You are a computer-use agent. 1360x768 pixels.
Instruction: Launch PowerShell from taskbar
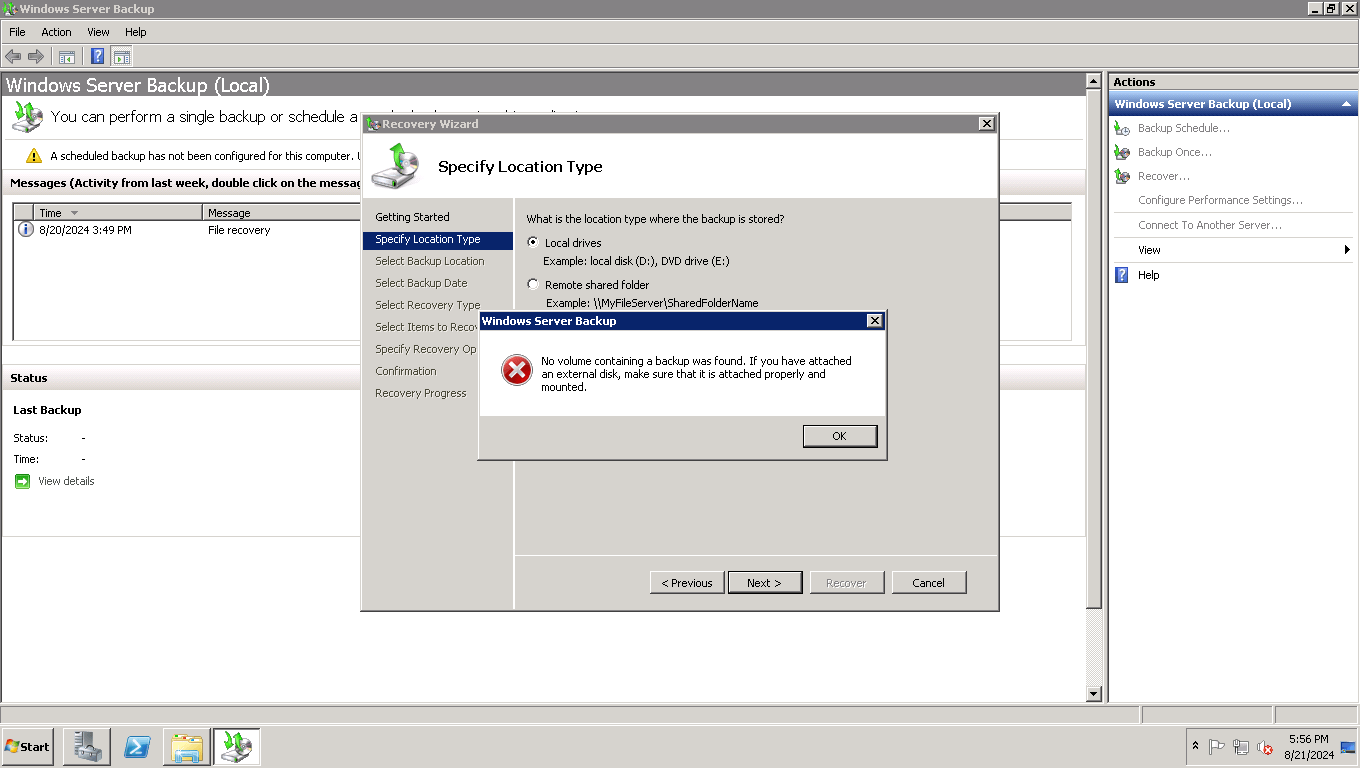[x=137, y=746]
